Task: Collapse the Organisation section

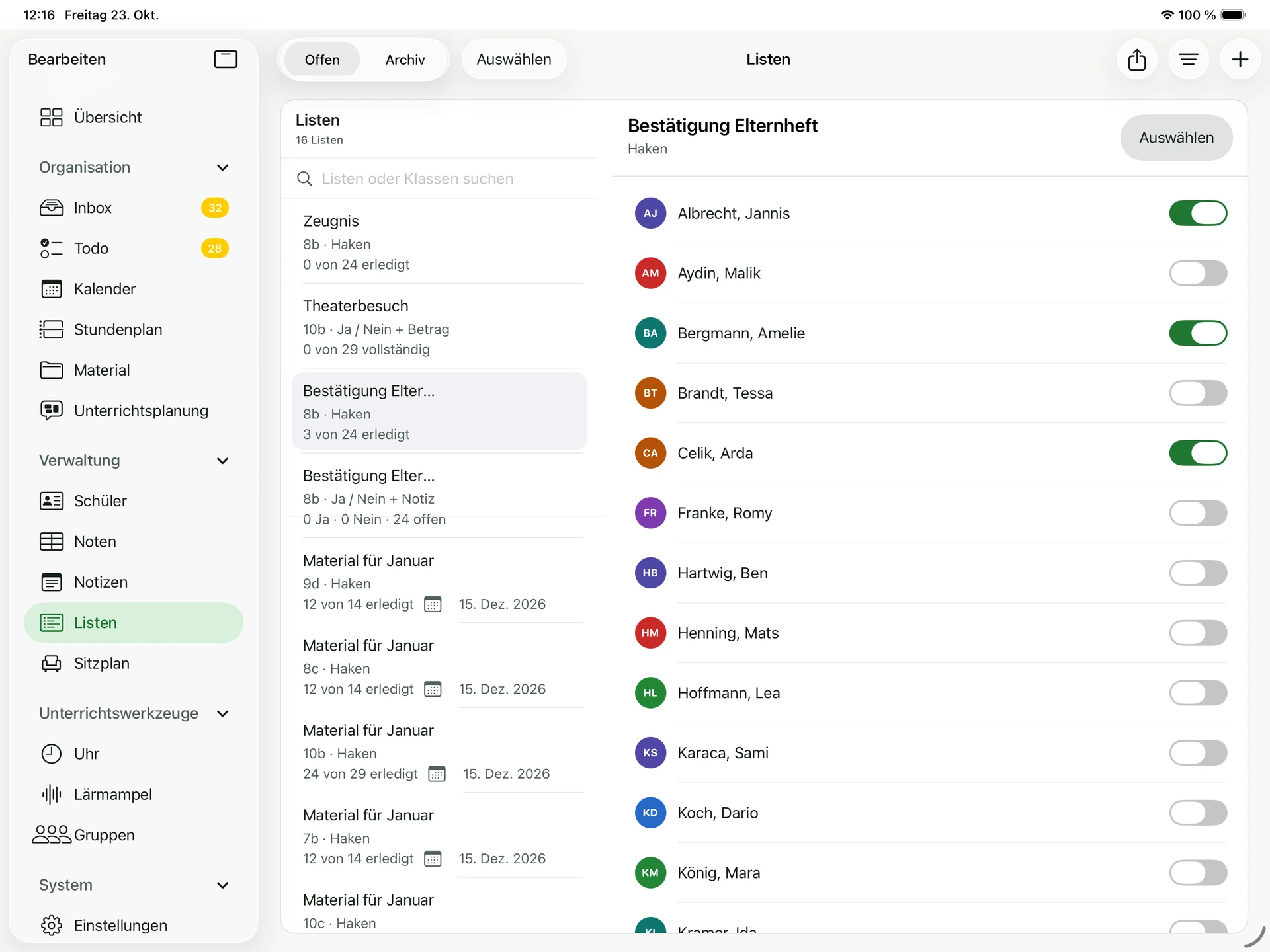Action: [223, 167]
